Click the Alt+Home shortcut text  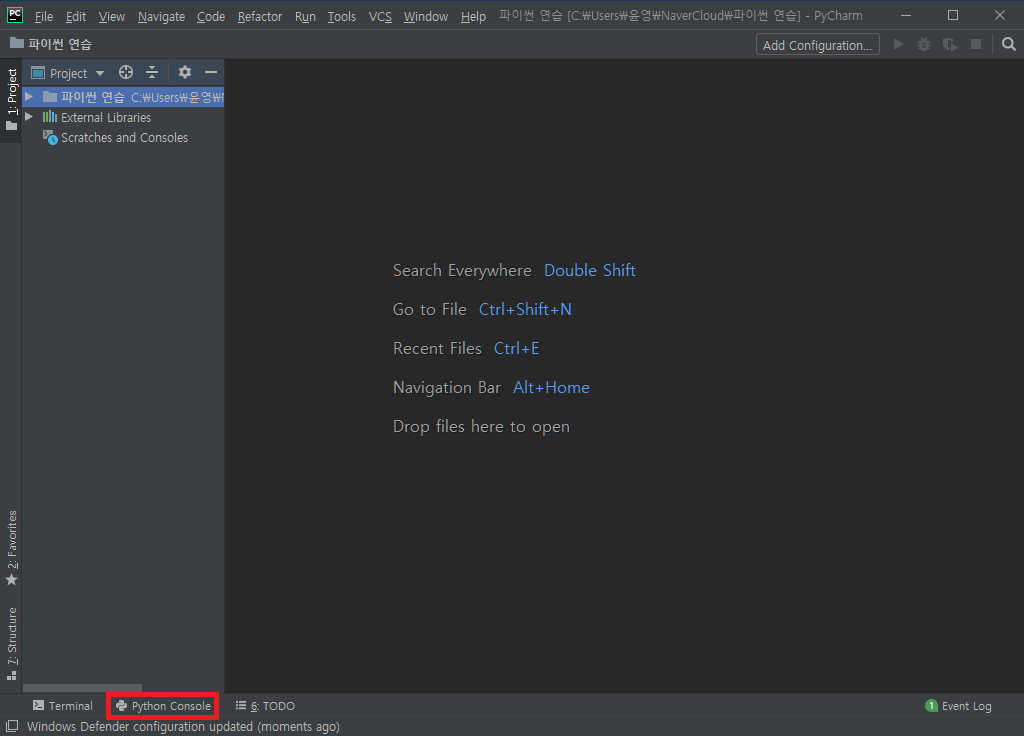551,388
